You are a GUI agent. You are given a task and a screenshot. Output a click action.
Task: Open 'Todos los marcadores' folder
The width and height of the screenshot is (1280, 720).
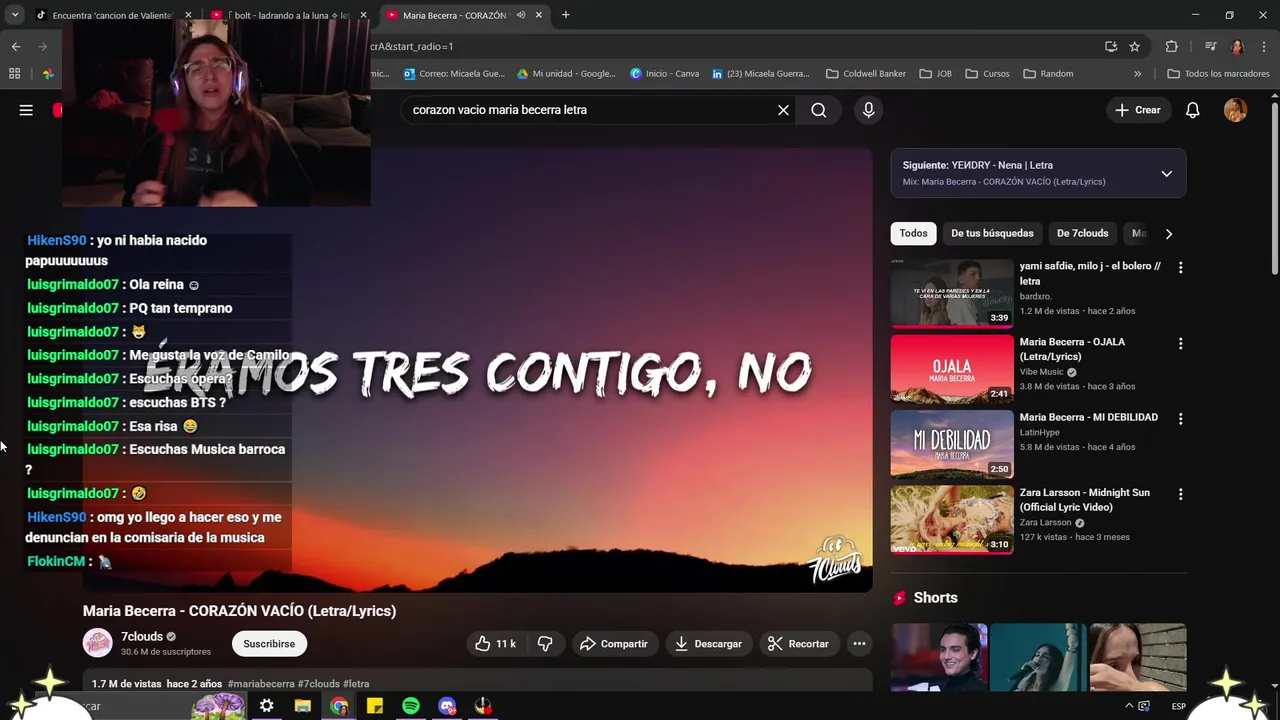click(x=1218, y=73)
